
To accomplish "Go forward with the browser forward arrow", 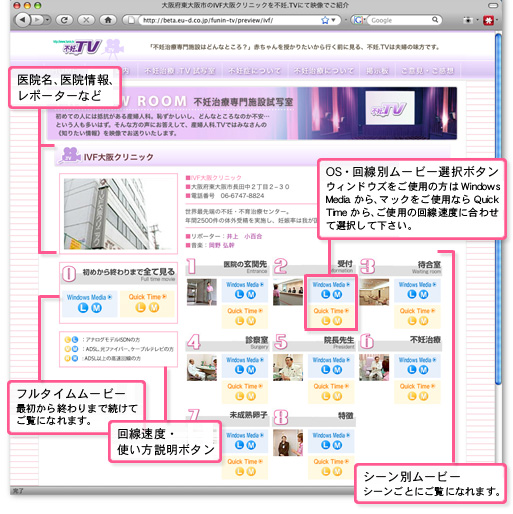I will pyautogui.click(x=37, y=20).
